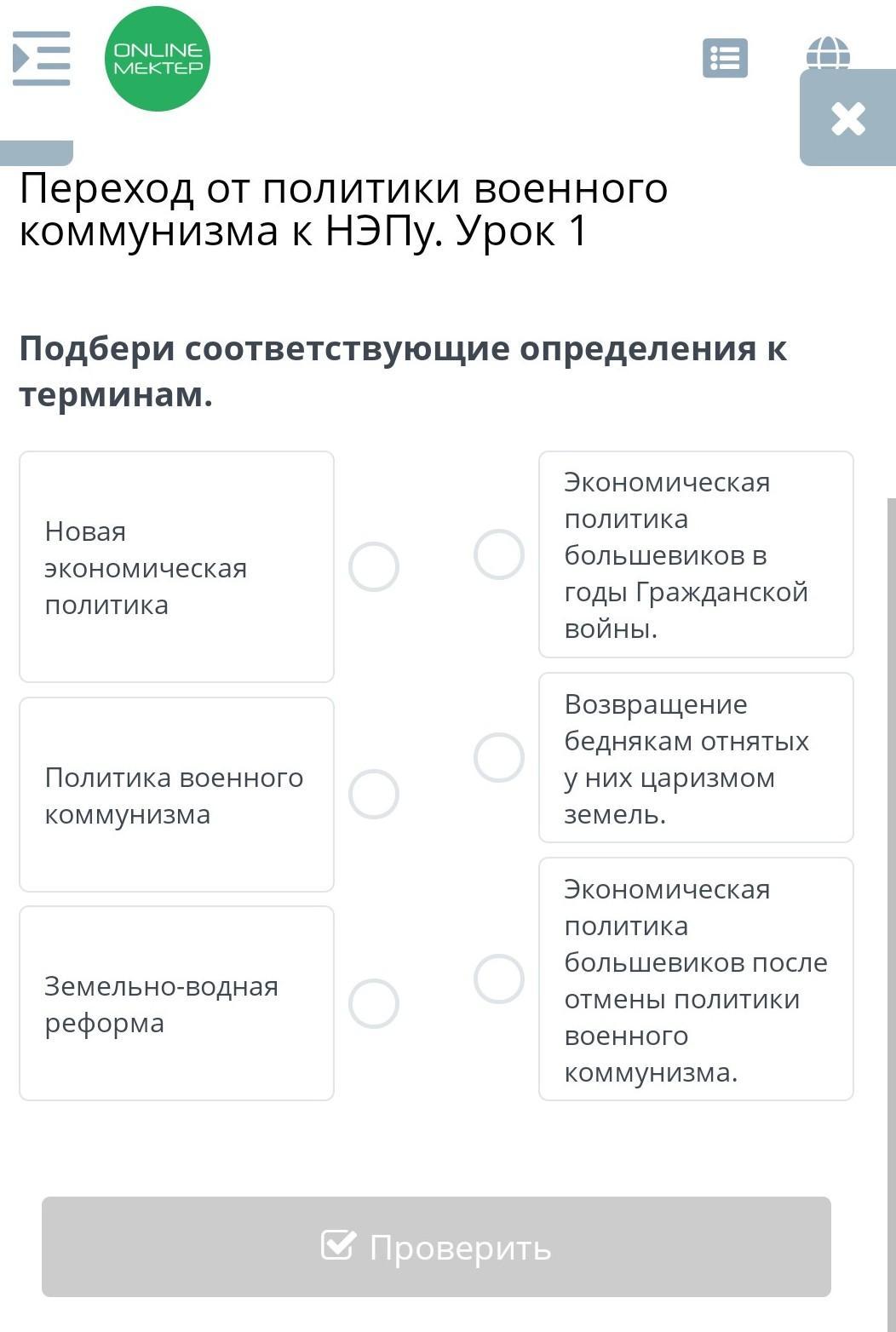Screen dimensions: 896x1332
Task: Open the lesson list icon
Action: (x=725, y=58)
